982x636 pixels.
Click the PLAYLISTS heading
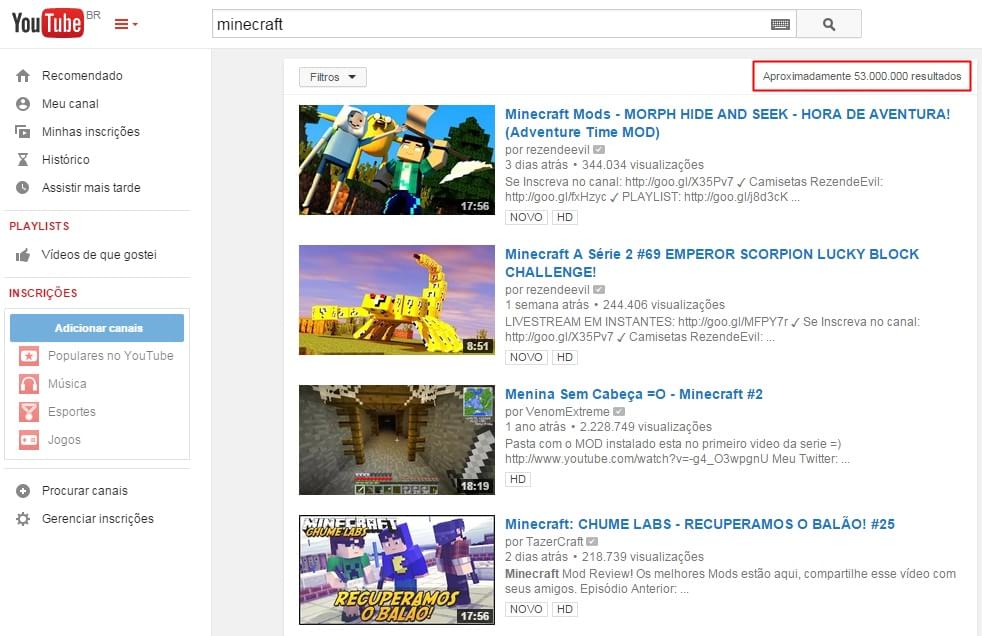coord(39,226)
